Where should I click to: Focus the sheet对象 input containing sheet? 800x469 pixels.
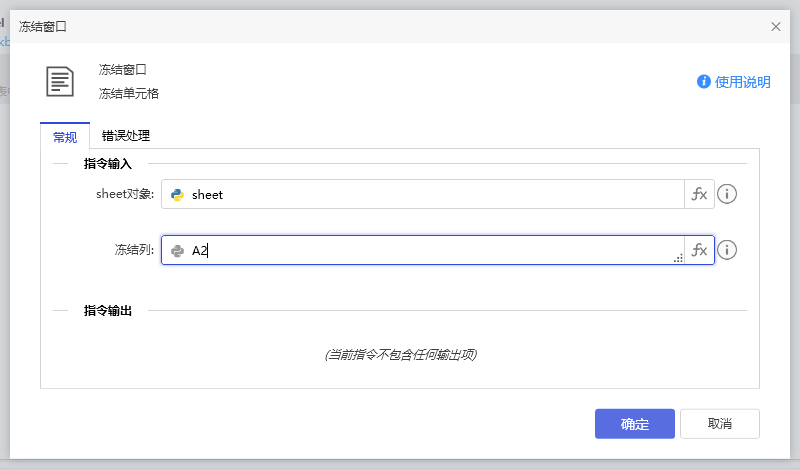pyautogui.click(x=430, y=195)
